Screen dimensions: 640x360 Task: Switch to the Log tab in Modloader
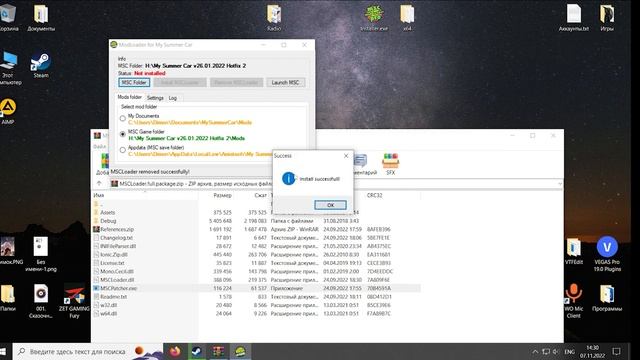(173, 98)
